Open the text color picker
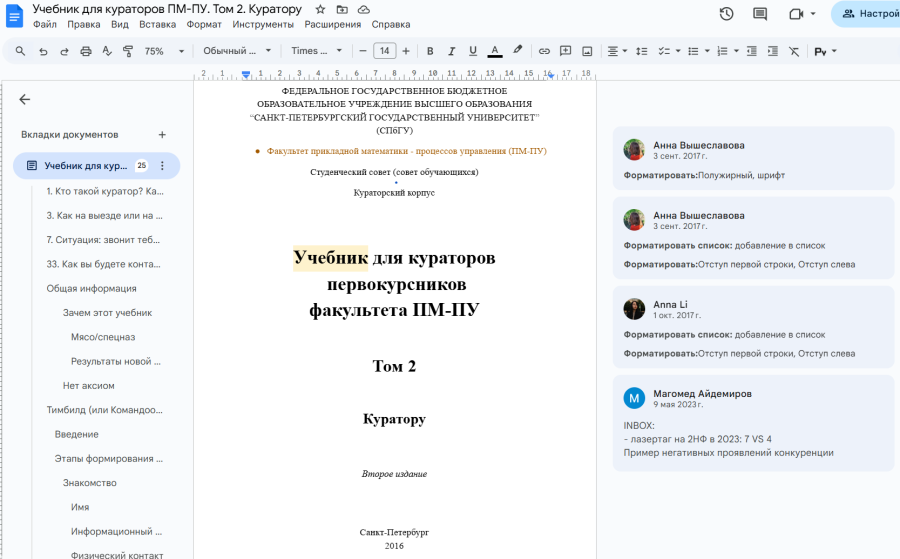The image size is (900, 559). click(495, 51)
